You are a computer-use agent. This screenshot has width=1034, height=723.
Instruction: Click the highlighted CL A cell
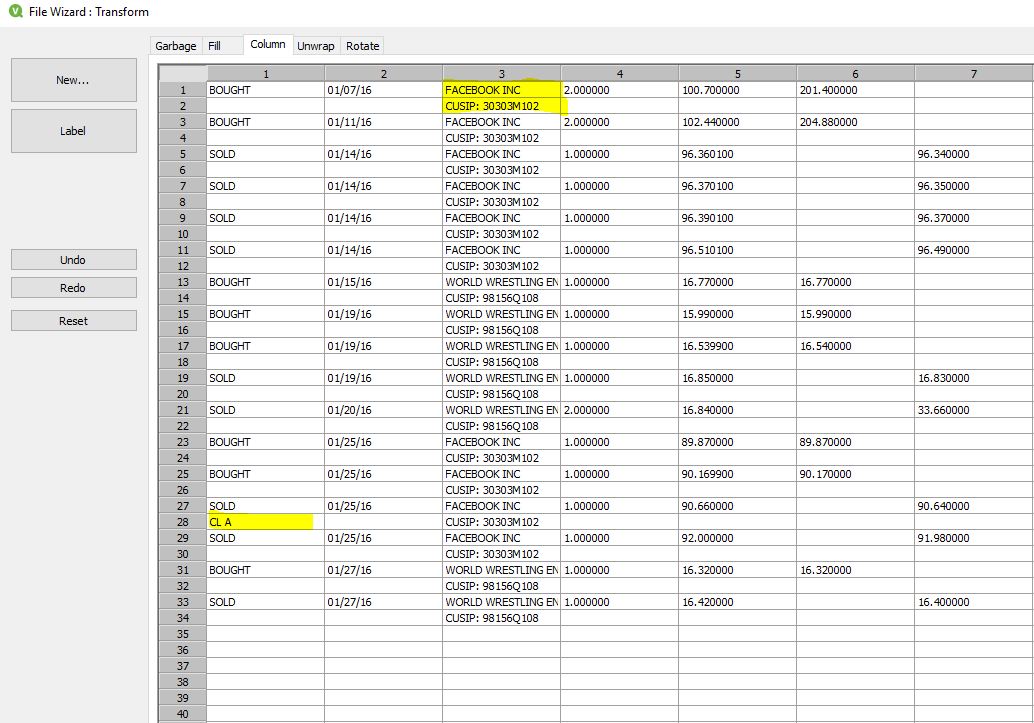pyautogui.click(x=266, y=522)
